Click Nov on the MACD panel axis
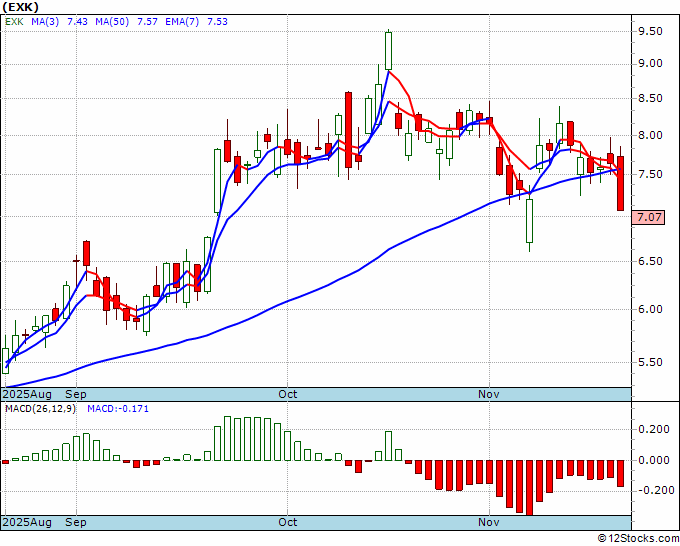The image size is (680, 546). 489,522
